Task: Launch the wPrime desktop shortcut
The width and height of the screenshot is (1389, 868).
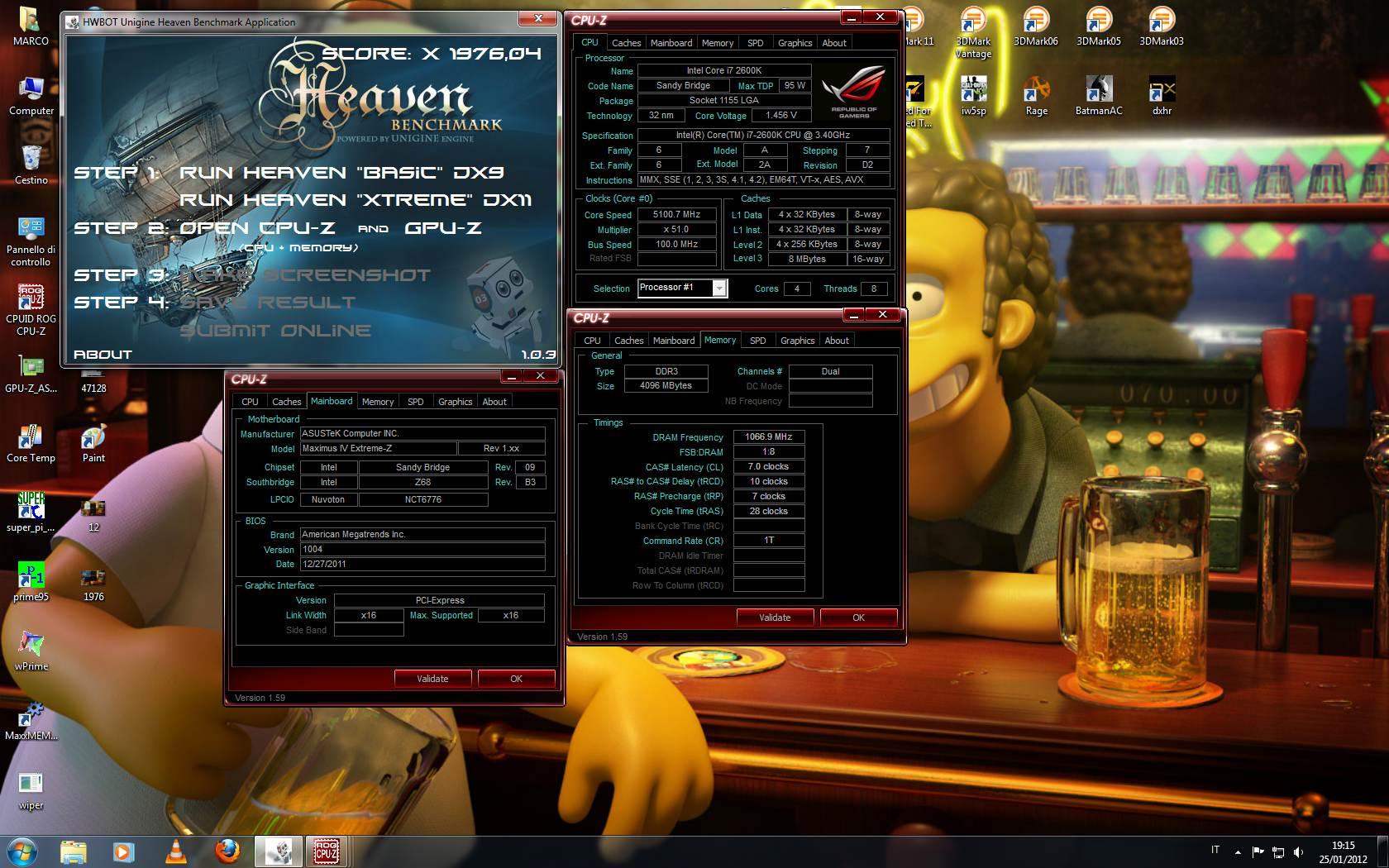Action: (x=31, y=651)
